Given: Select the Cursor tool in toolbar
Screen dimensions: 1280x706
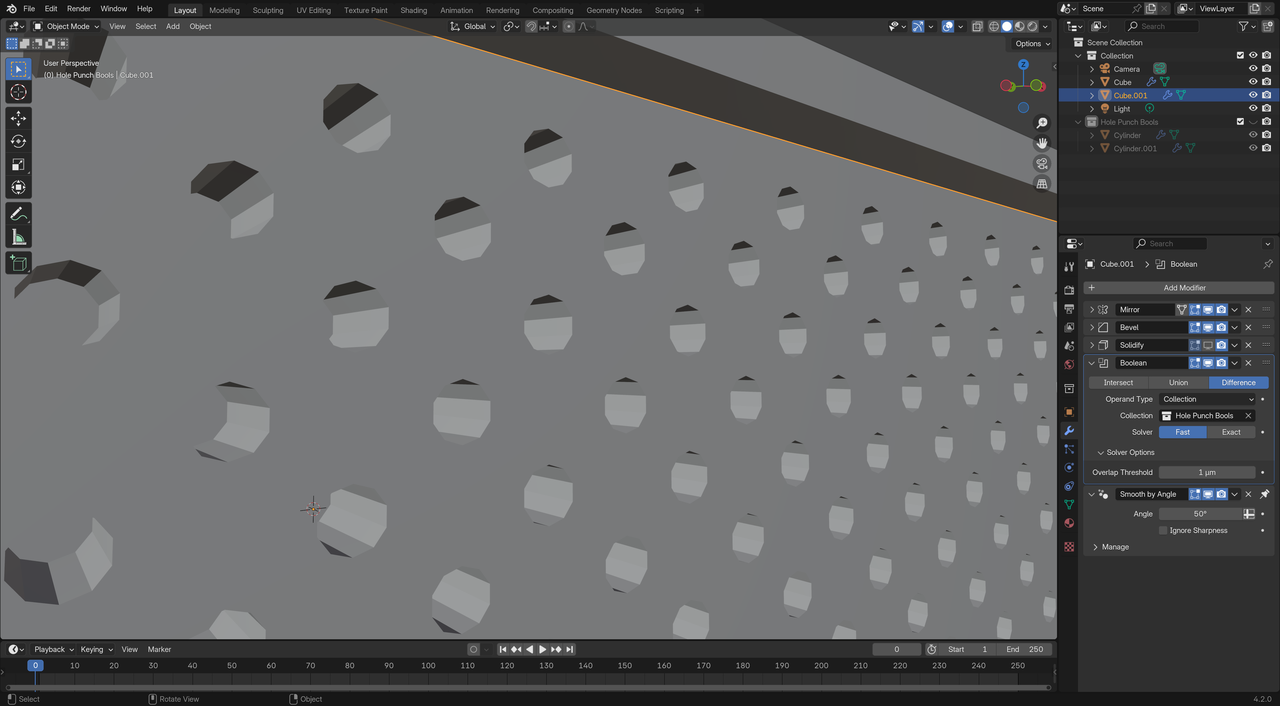Looking at the screenshot, I should tap(18, 92).
